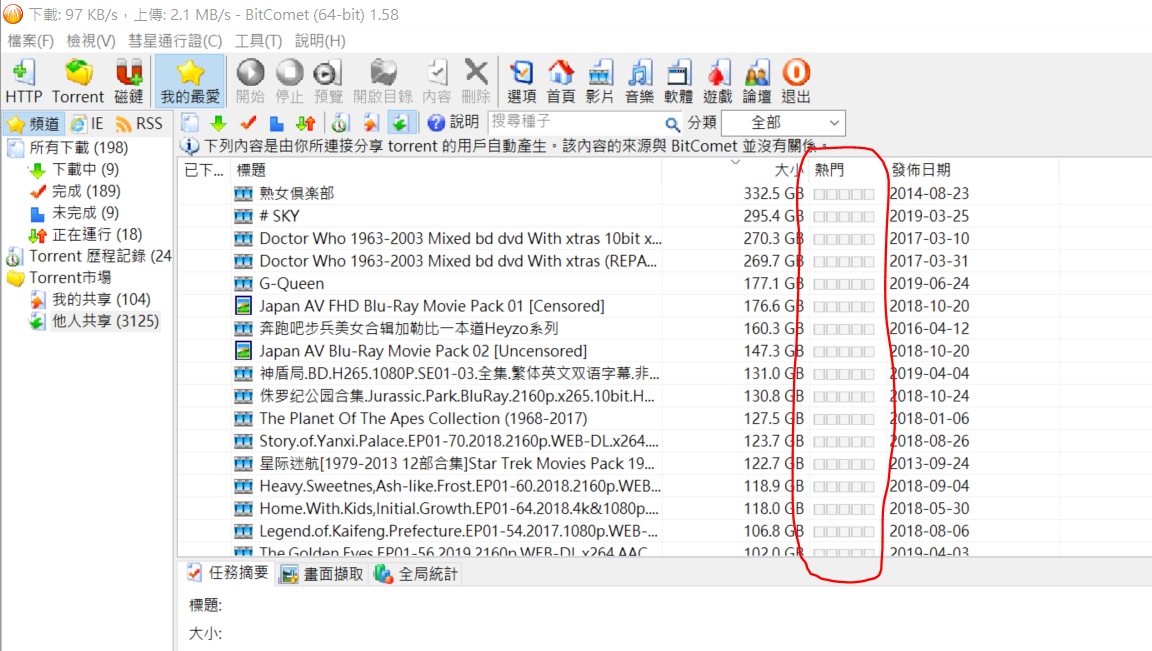
Task: Open the 說明(H) menu
Action: 320,40
